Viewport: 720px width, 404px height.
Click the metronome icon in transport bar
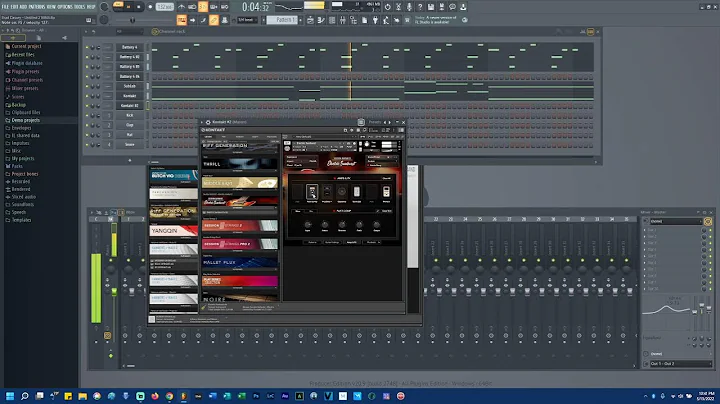pyautogui.click(x=181, y=7)
